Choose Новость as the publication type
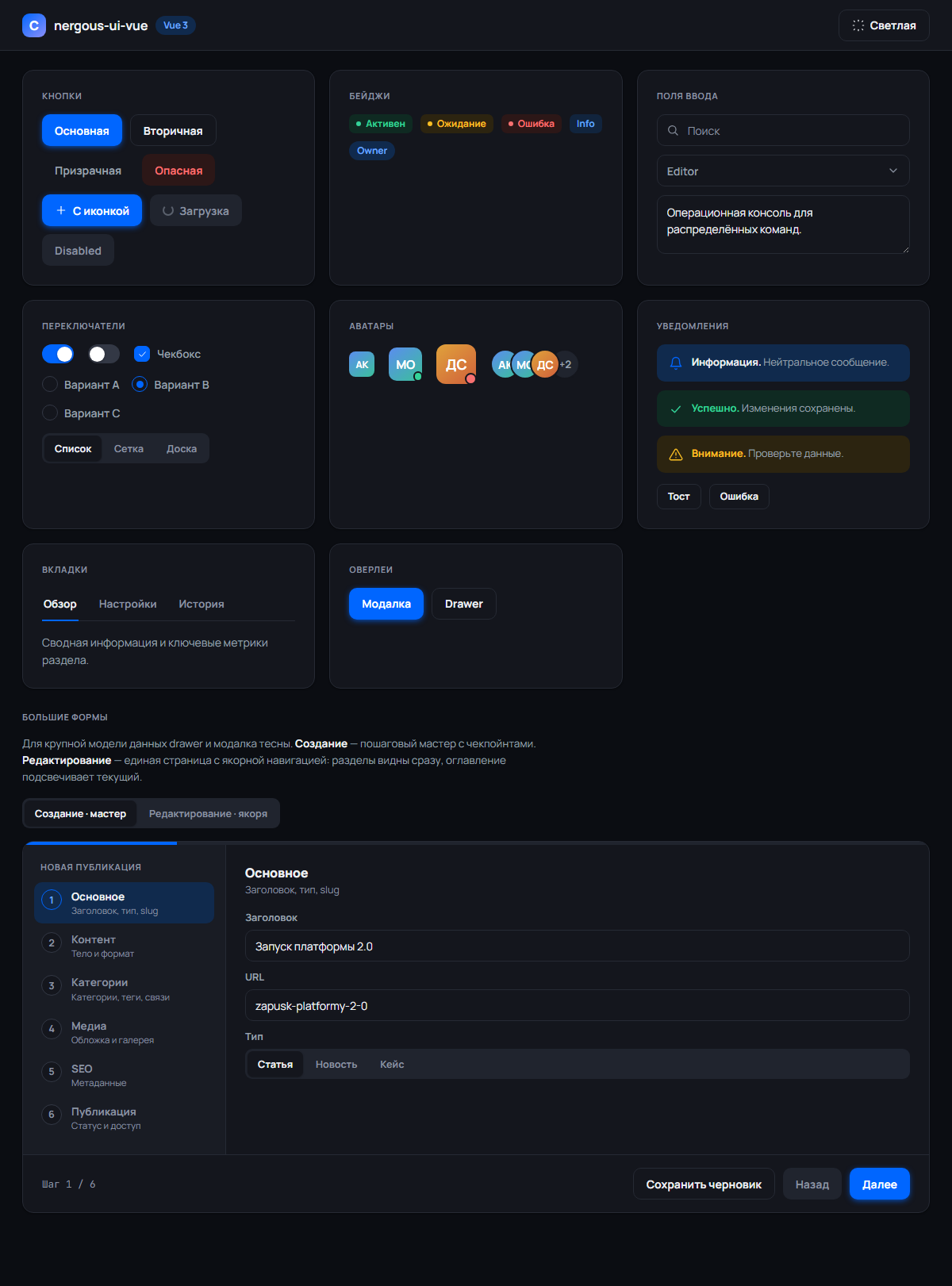 coord(336,1064)
